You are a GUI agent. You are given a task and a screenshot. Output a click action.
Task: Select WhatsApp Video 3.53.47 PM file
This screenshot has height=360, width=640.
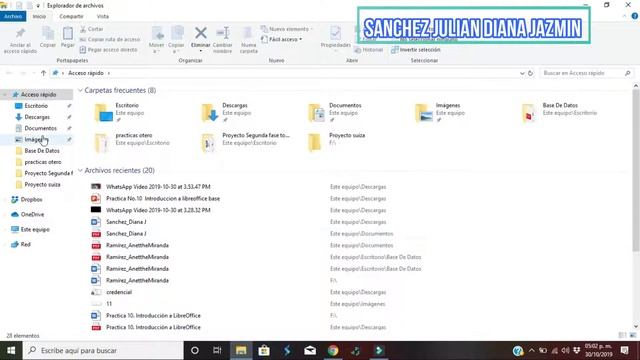(158, 187)
